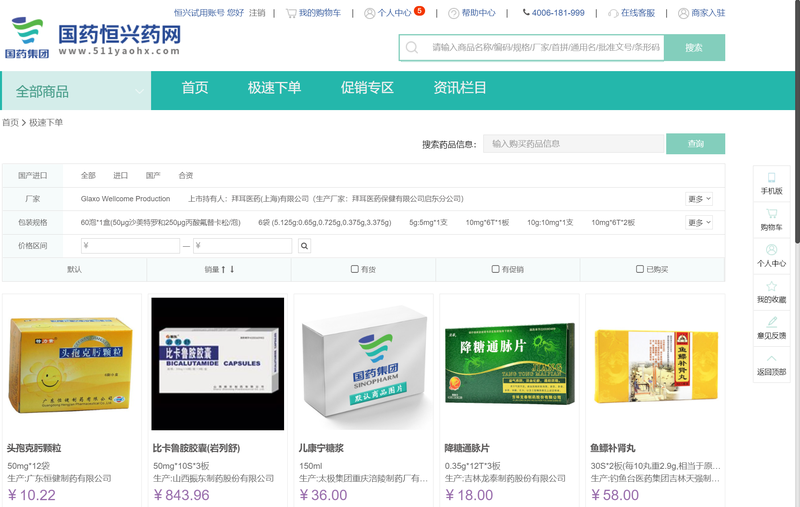Filter by 10mg*6T*1板 package spec
This screenshot has width=800, height=507.
point(487,222)
